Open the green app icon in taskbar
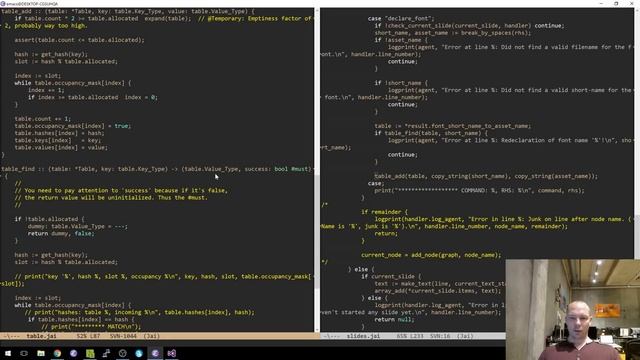640x360 pixels. (90, 353)
